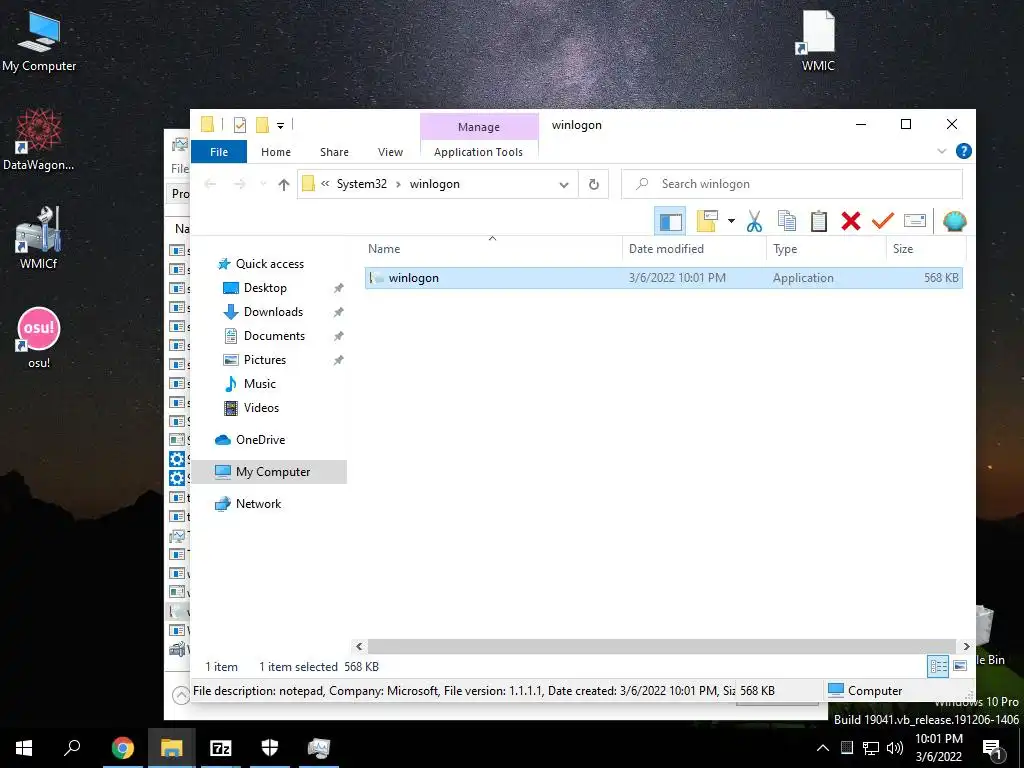1024x768 pixels.
Task: Open Classic Shell settings shell icon
Action: (x=955, y=221)
